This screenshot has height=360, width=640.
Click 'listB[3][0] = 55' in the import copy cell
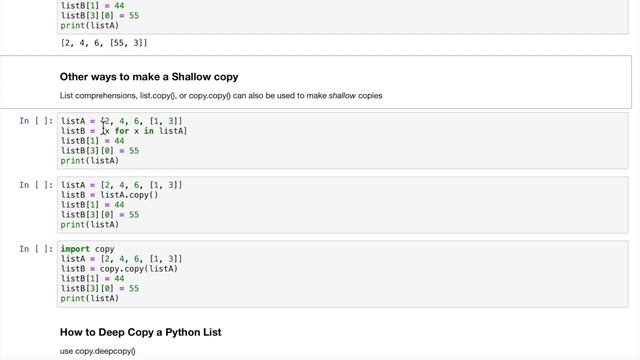100,289
